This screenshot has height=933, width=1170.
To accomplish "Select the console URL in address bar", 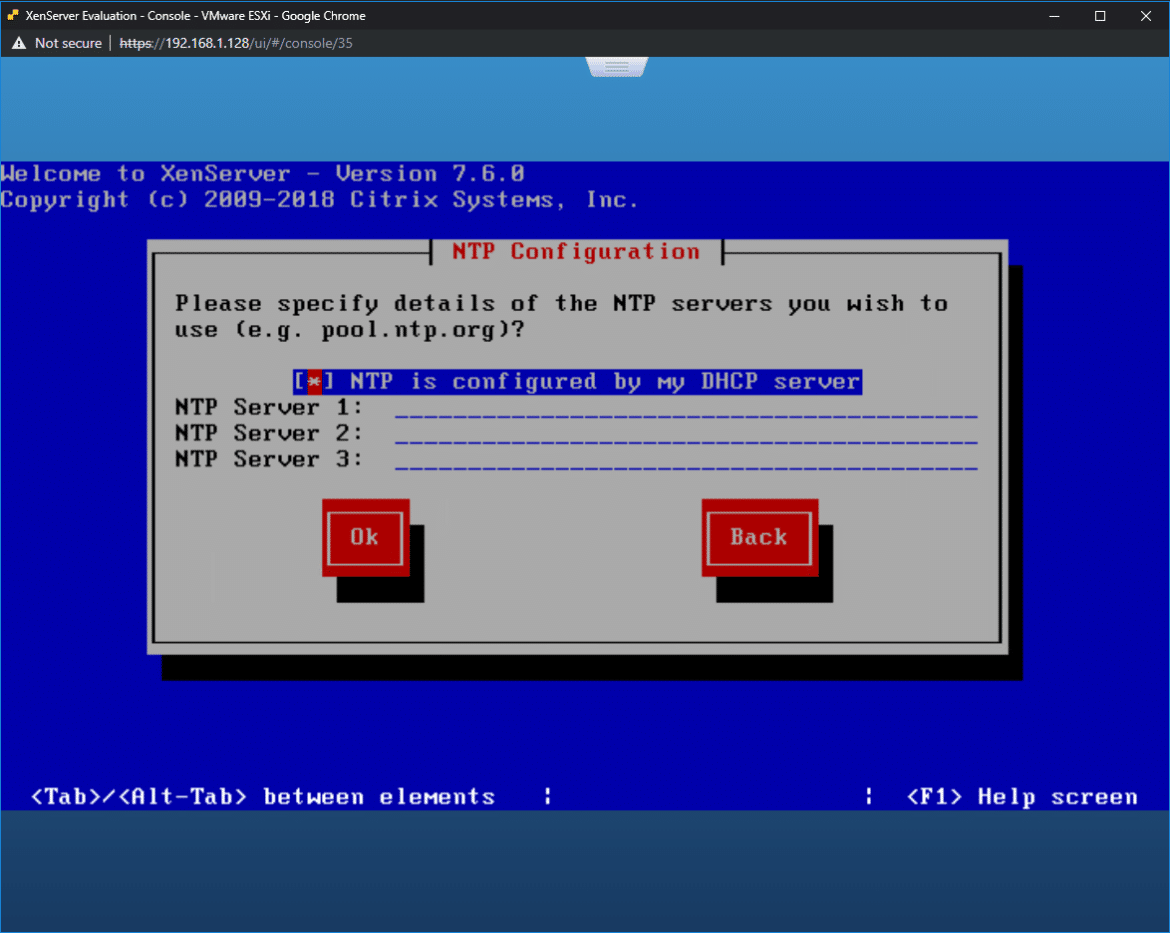I will 236,43.
